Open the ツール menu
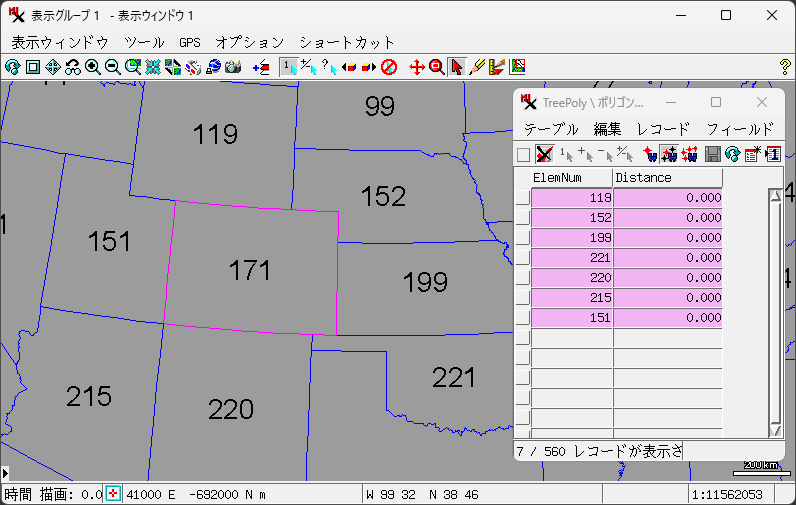Viewport: 796px width, 505px height. click(x=145, y=42)
